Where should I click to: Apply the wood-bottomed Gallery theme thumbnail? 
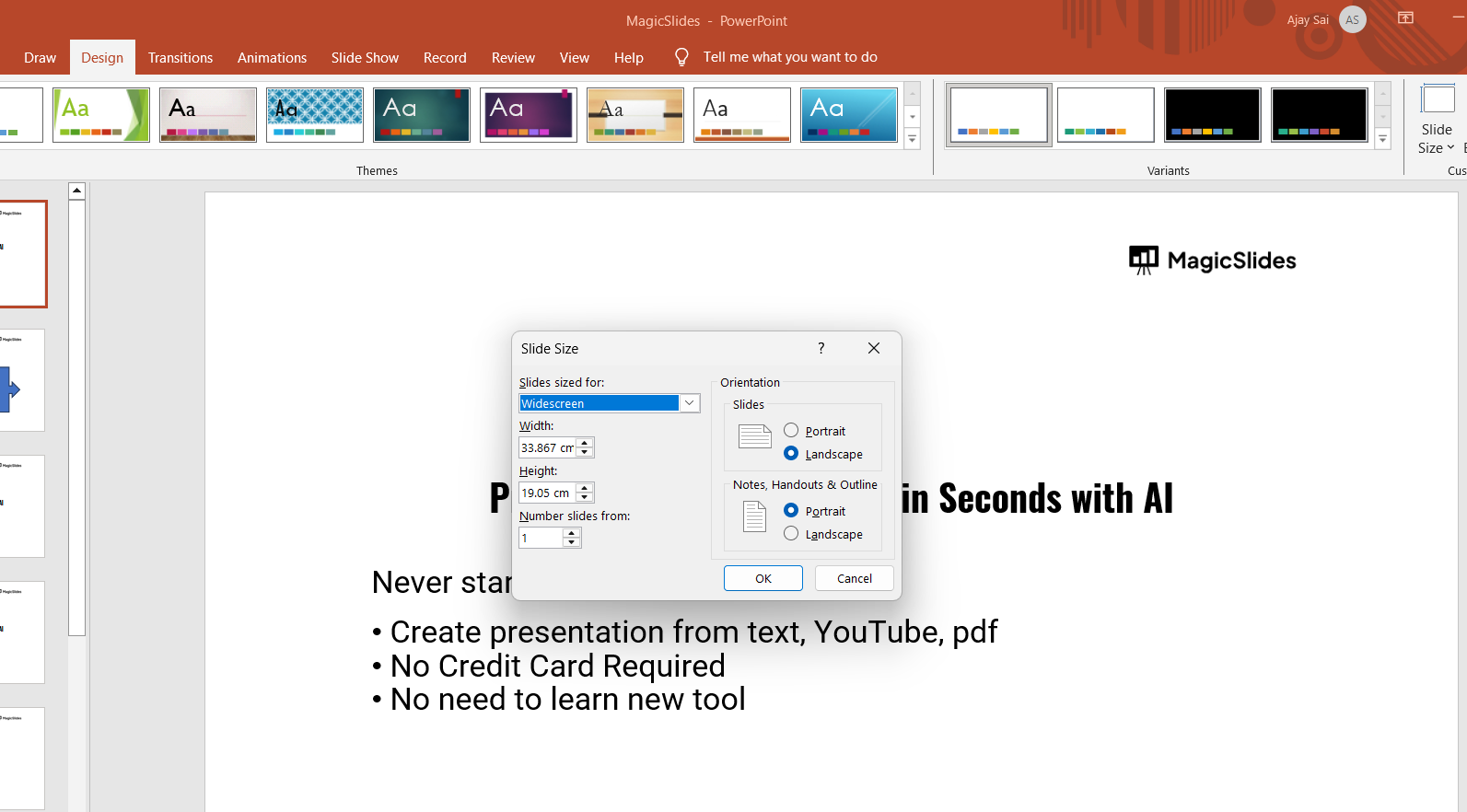pyautogui.click(x=208, y=115)
